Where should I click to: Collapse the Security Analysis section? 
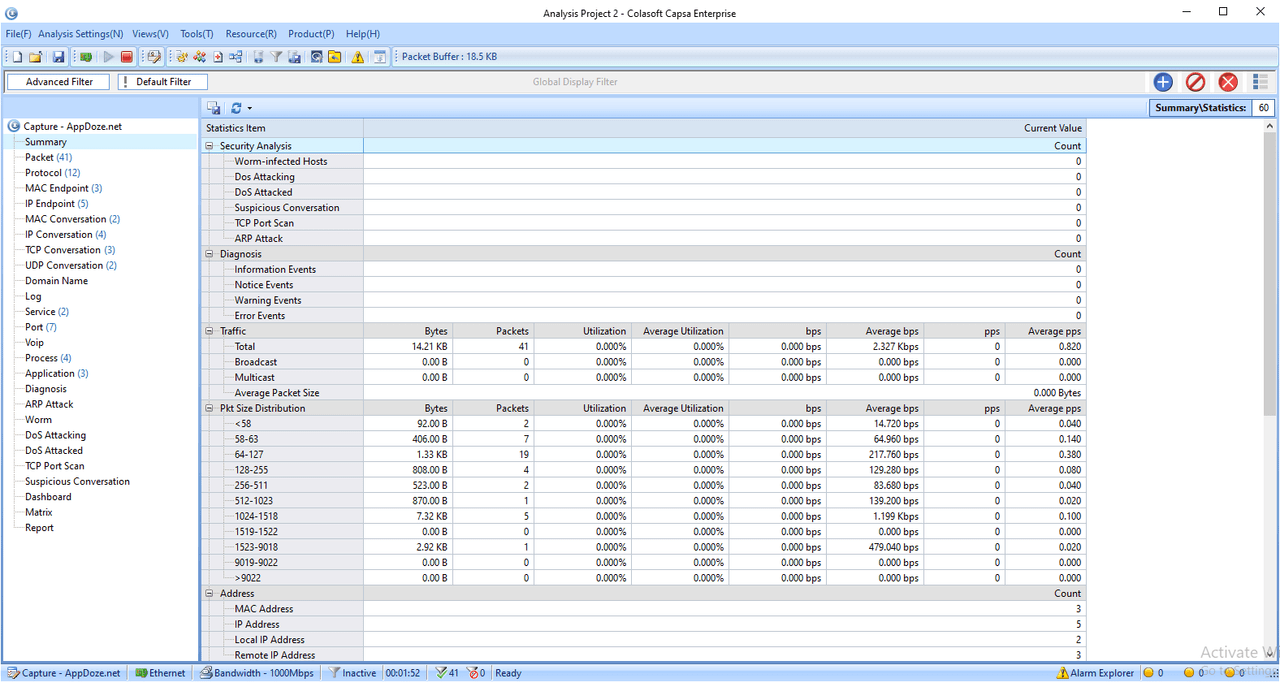210,146
